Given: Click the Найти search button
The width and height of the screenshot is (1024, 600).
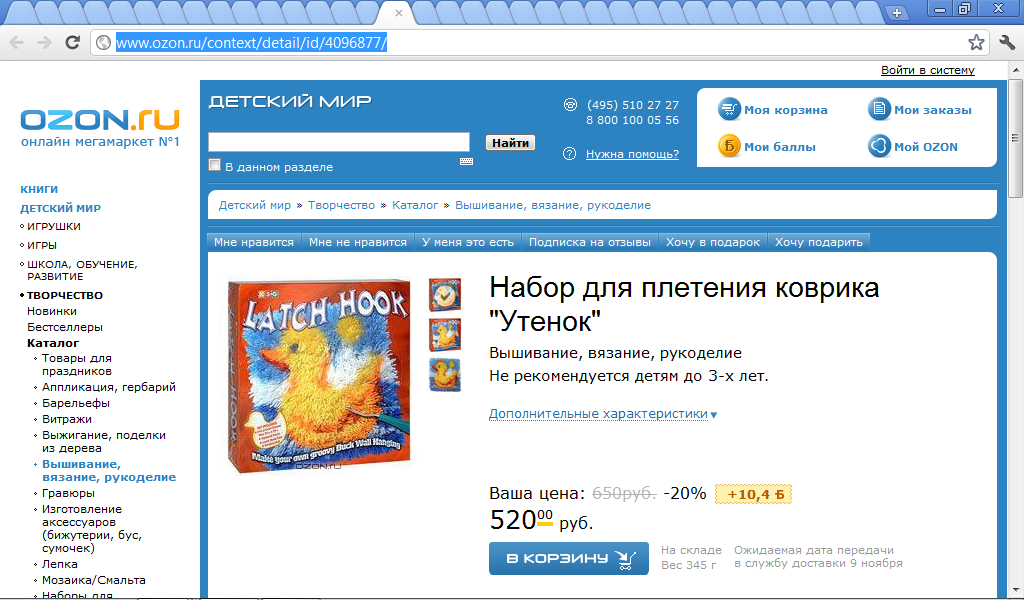Looking at the screenshot, I should pos(510,142).
